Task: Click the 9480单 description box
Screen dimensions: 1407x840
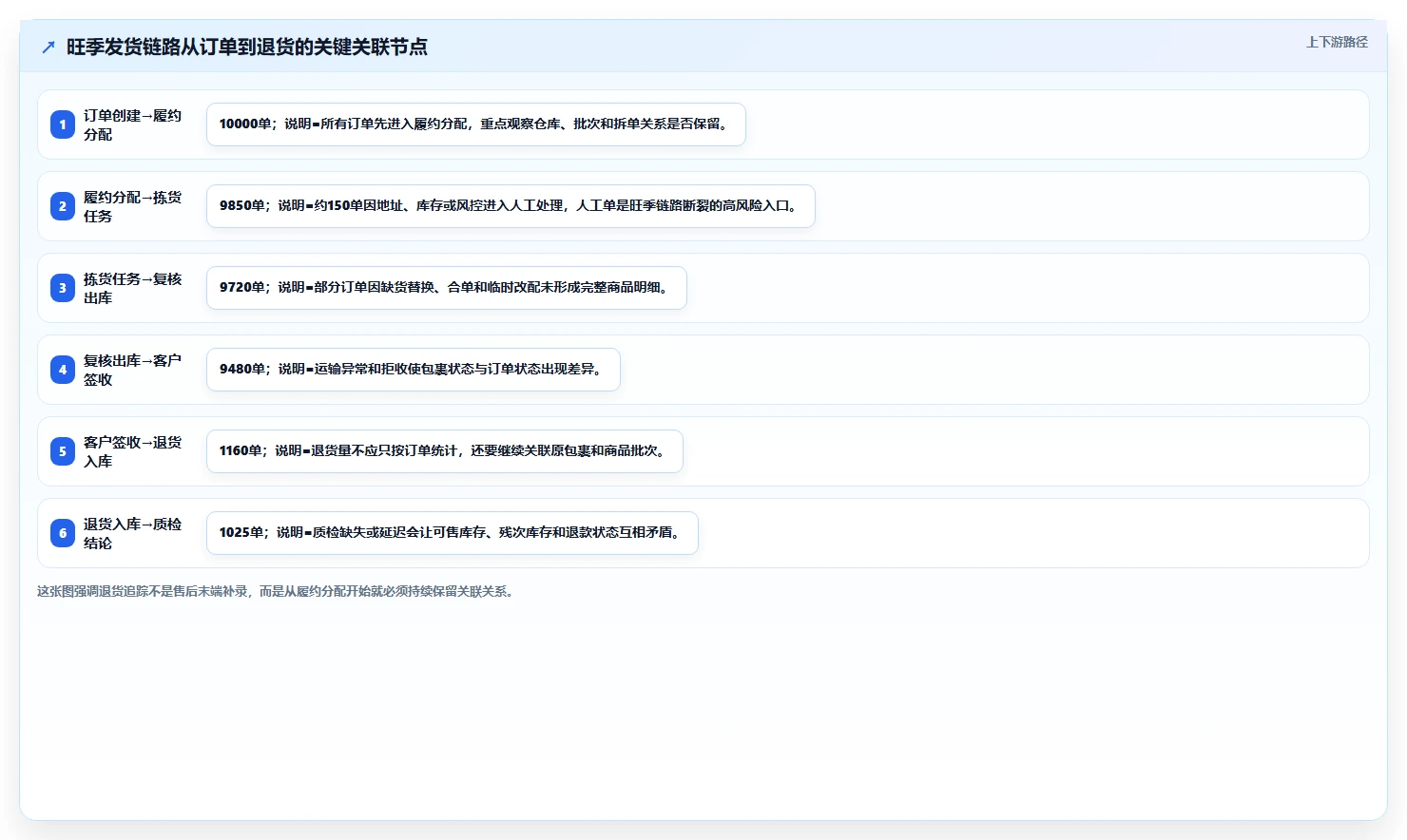Action: 414,370
